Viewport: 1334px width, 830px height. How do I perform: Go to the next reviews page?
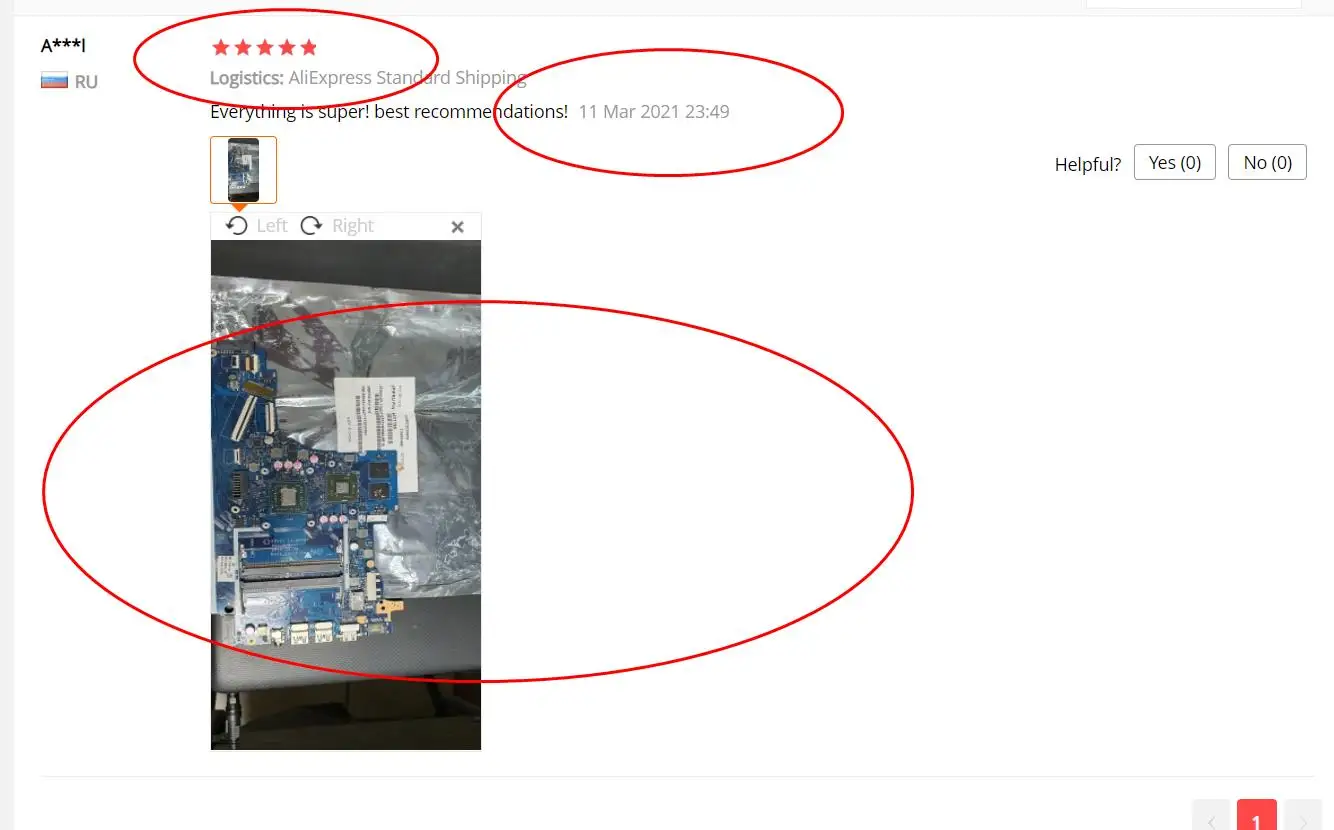(1303, 815)
